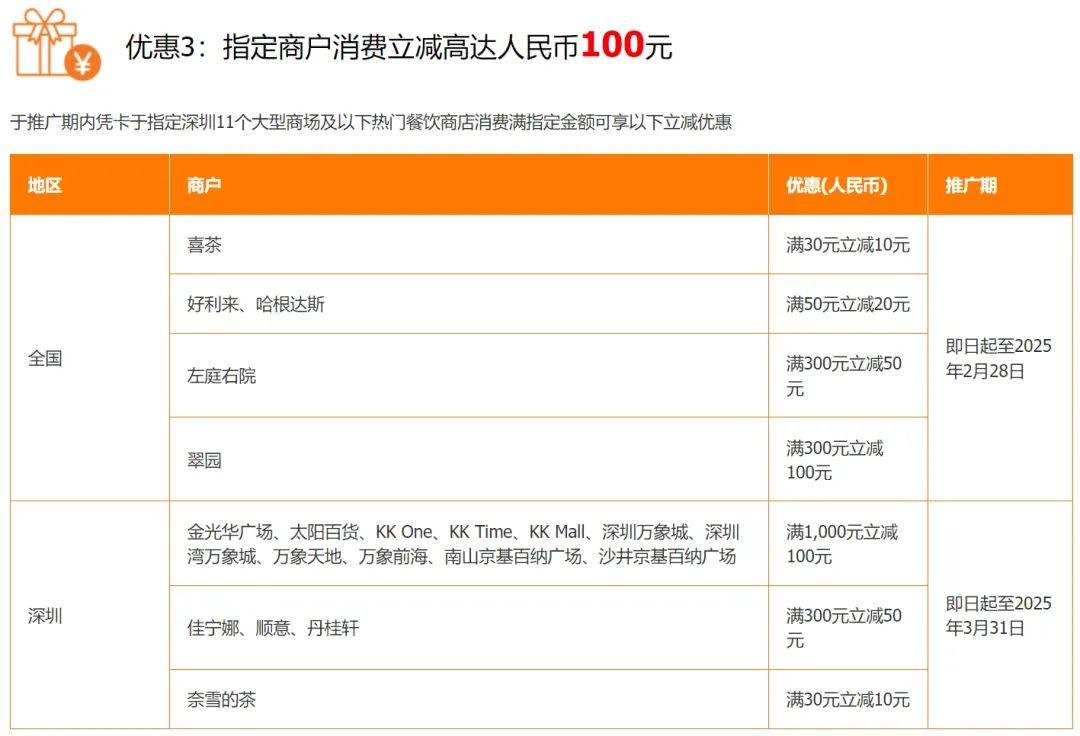The height and width of the screenshot is (736, 1080).
Task: Click the intro sentence starting with '于推广期内凭卡'
Action: [x=371, y=123]
